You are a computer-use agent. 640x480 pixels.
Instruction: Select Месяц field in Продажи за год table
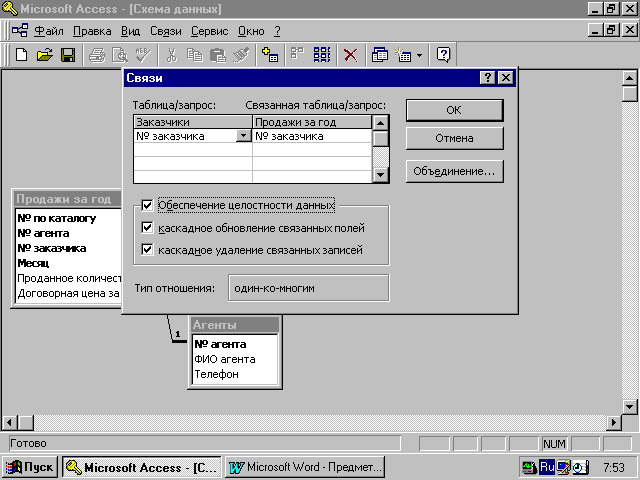[33, 263]
